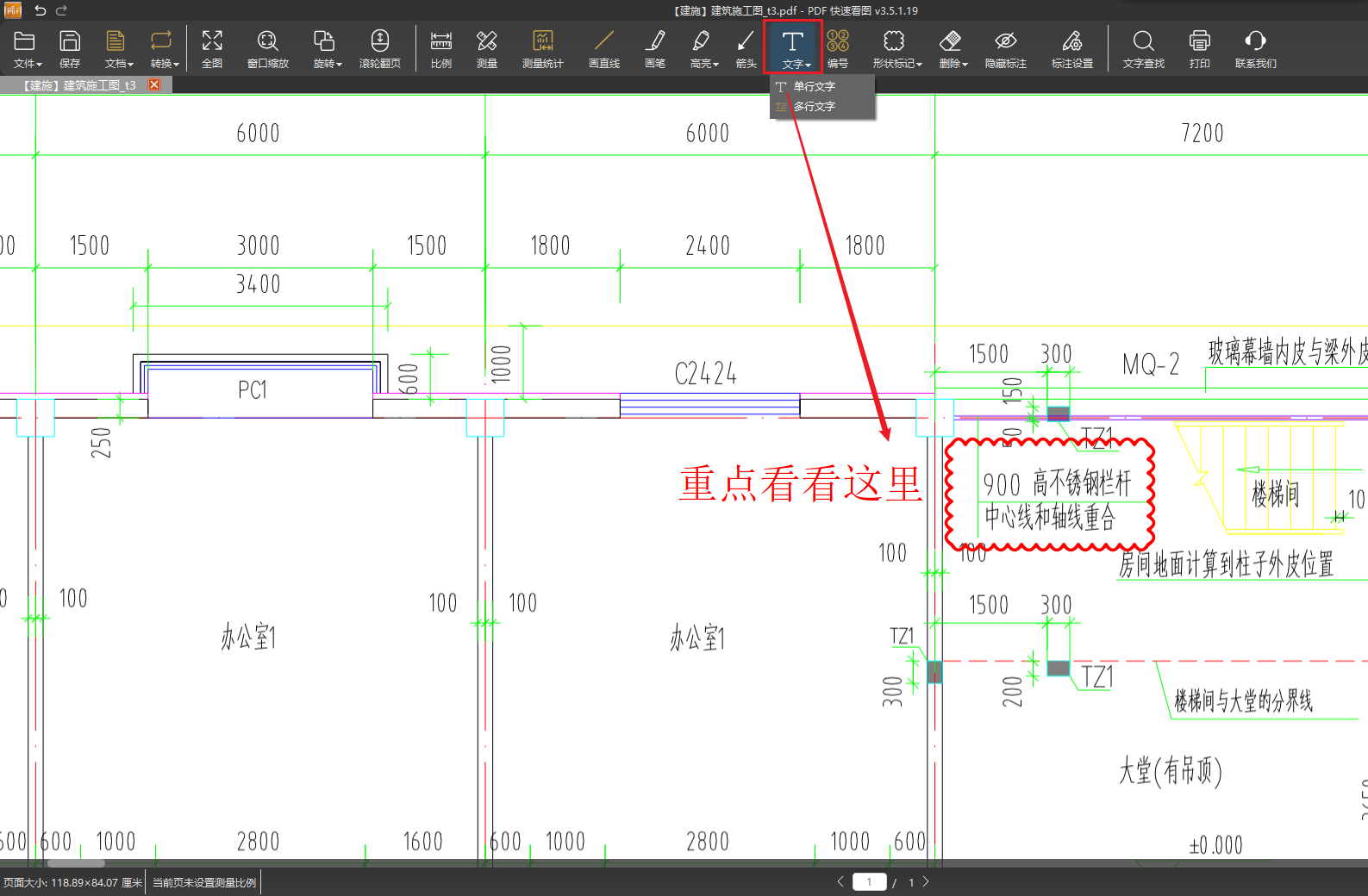Image resolution: width=1368 pixels, height=896 pixels.
Task: Click the 文字 text tool icon
Action: (x=793, y=40)
